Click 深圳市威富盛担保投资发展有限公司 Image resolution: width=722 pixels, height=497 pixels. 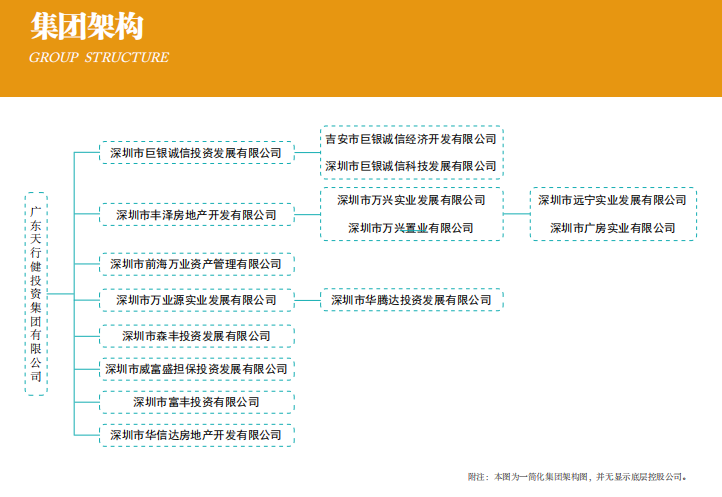[x=196, y=369]
